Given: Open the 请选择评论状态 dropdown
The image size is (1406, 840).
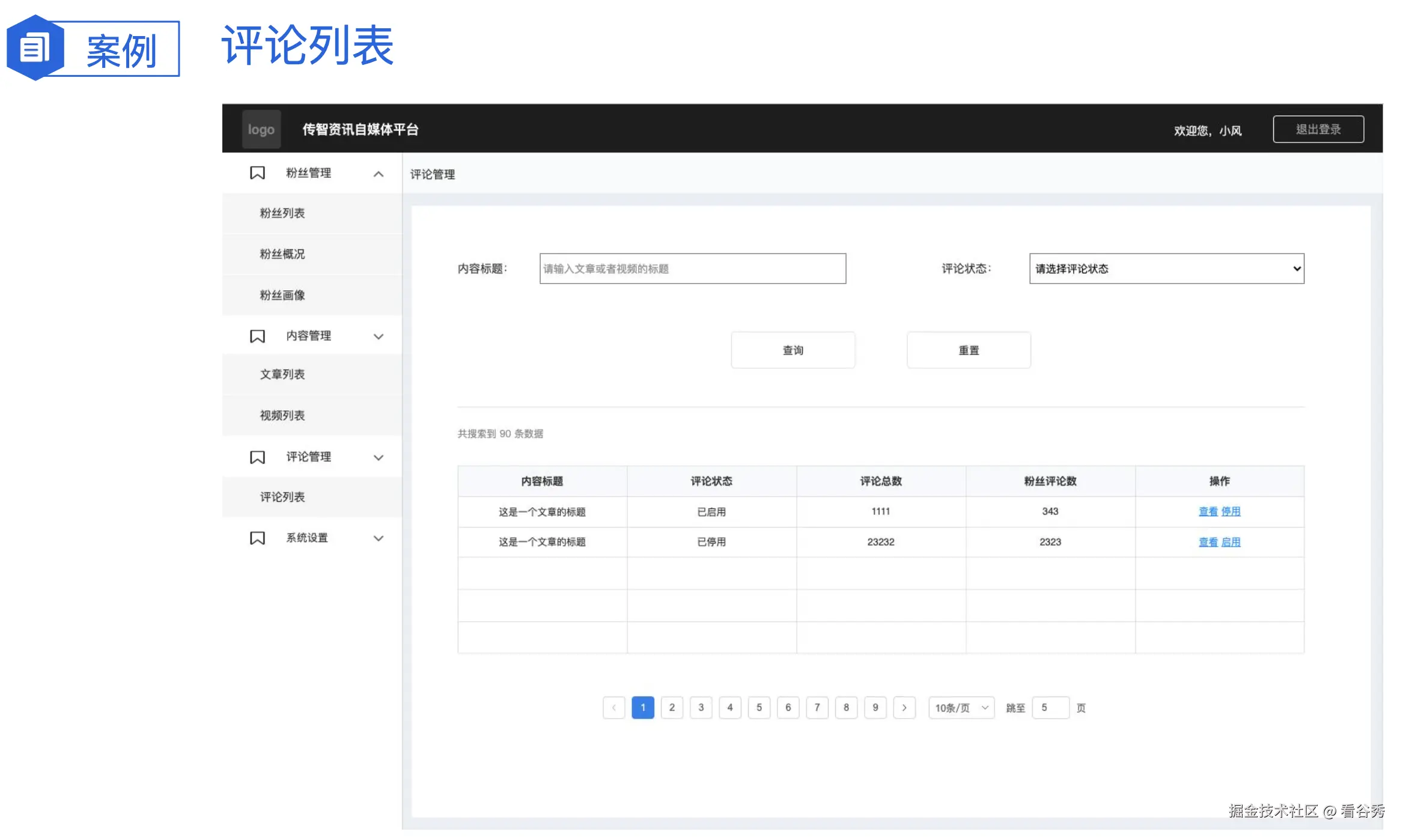Looking at the screenshot, I should 1166,269.
